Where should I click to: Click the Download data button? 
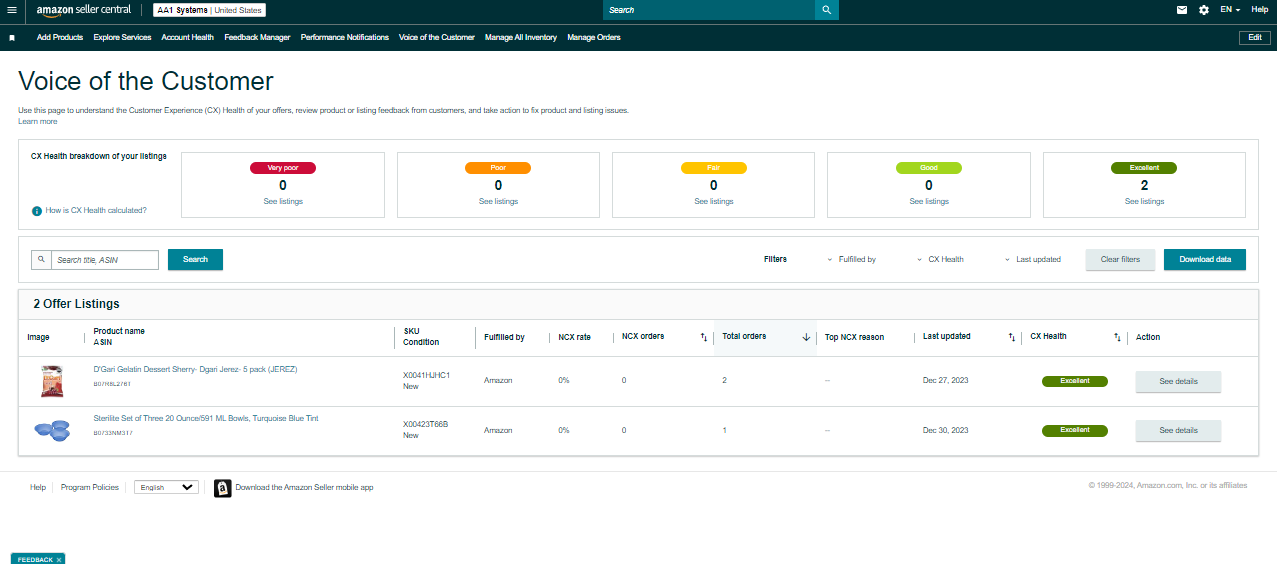[1205, 260]
